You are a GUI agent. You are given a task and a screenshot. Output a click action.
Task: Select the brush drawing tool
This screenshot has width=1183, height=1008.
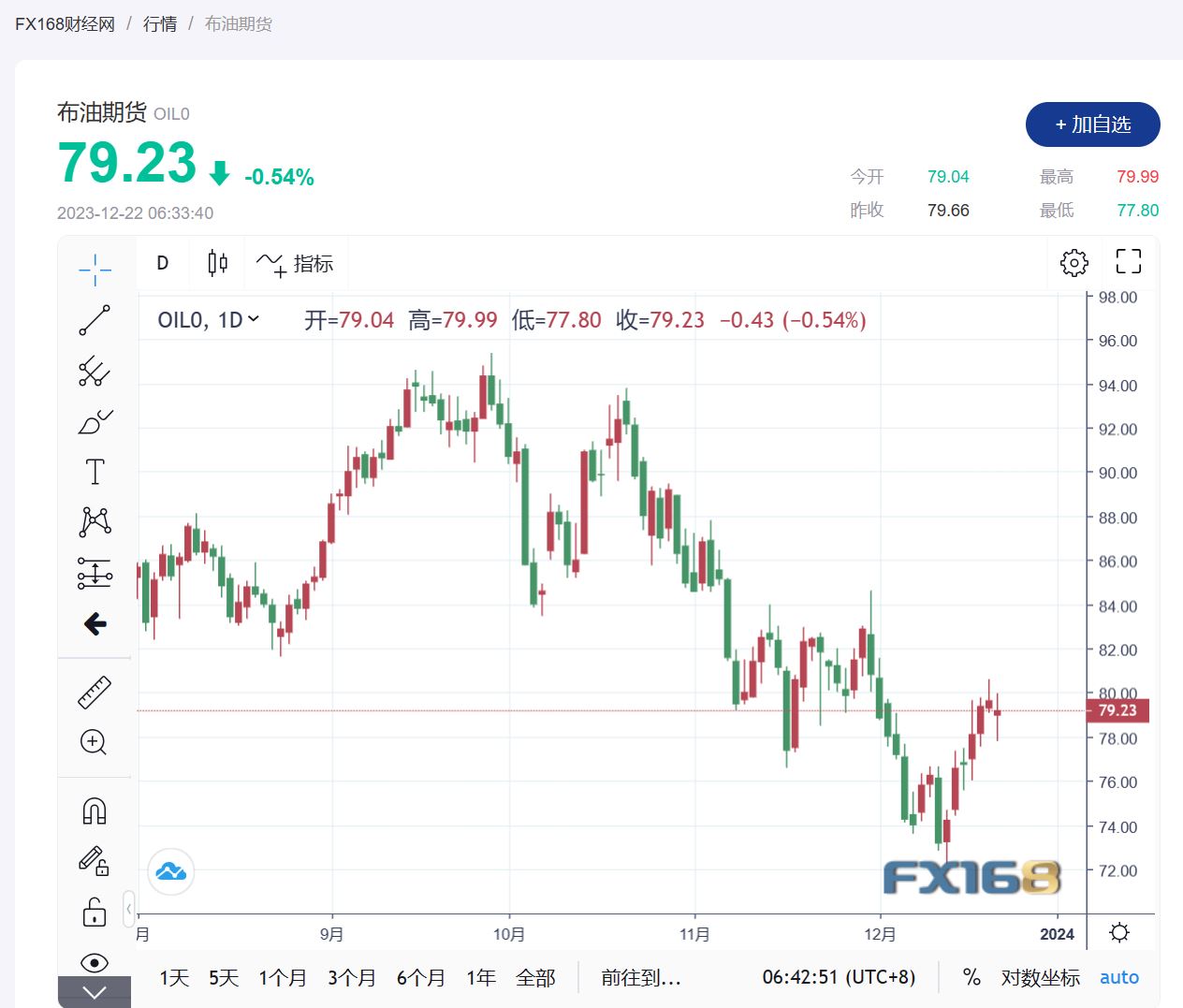95,422
